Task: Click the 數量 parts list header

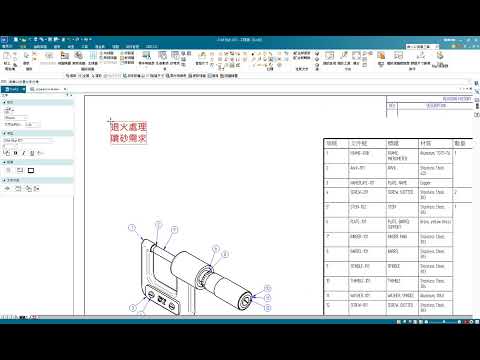Action: pyautogui.click(x=460, y=144)
